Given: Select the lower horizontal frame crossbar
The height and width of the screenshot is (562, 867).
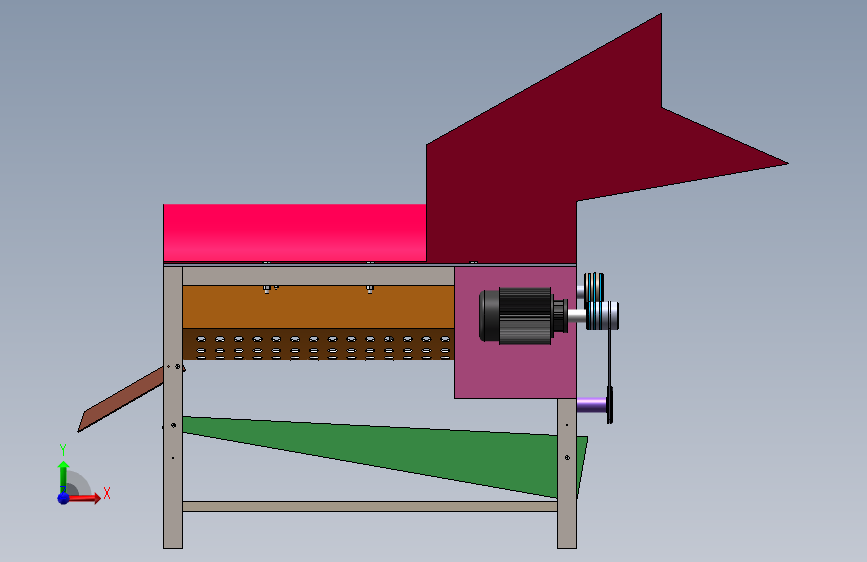Looking at the screenshot, I should pyautogui.click(x=369, y=506).
